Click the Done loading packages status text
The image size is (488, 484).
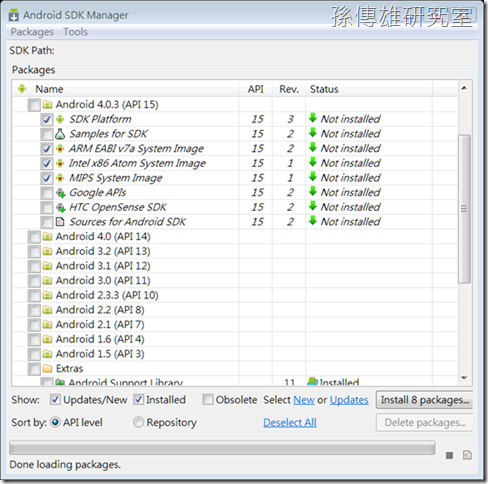[x=65, y=465]
